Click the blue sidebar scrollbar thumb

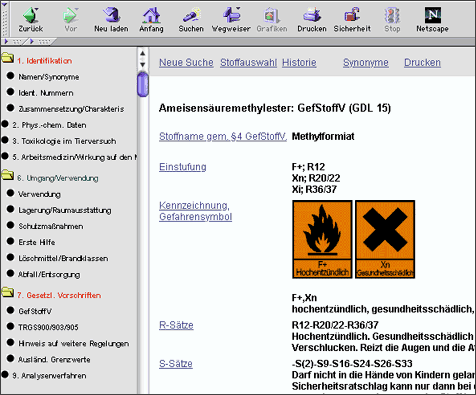point(143,85)
